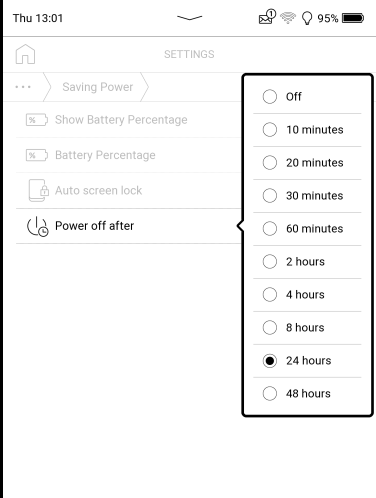This screenshot has height=498, width=376.
Task: Select 48 hours power off option
Action: pyautogui.click(x=307, y=394)
